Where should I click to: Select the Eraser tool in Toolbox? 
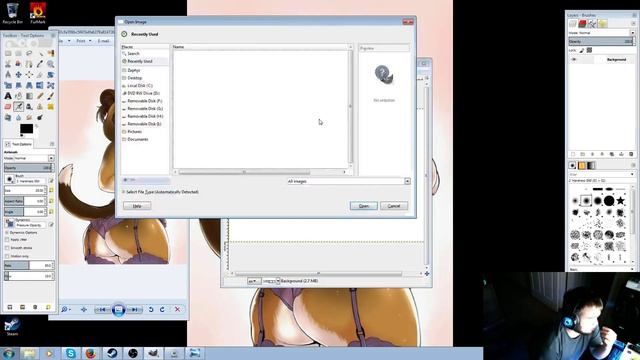pyautogui.click(x=8, y=107)
